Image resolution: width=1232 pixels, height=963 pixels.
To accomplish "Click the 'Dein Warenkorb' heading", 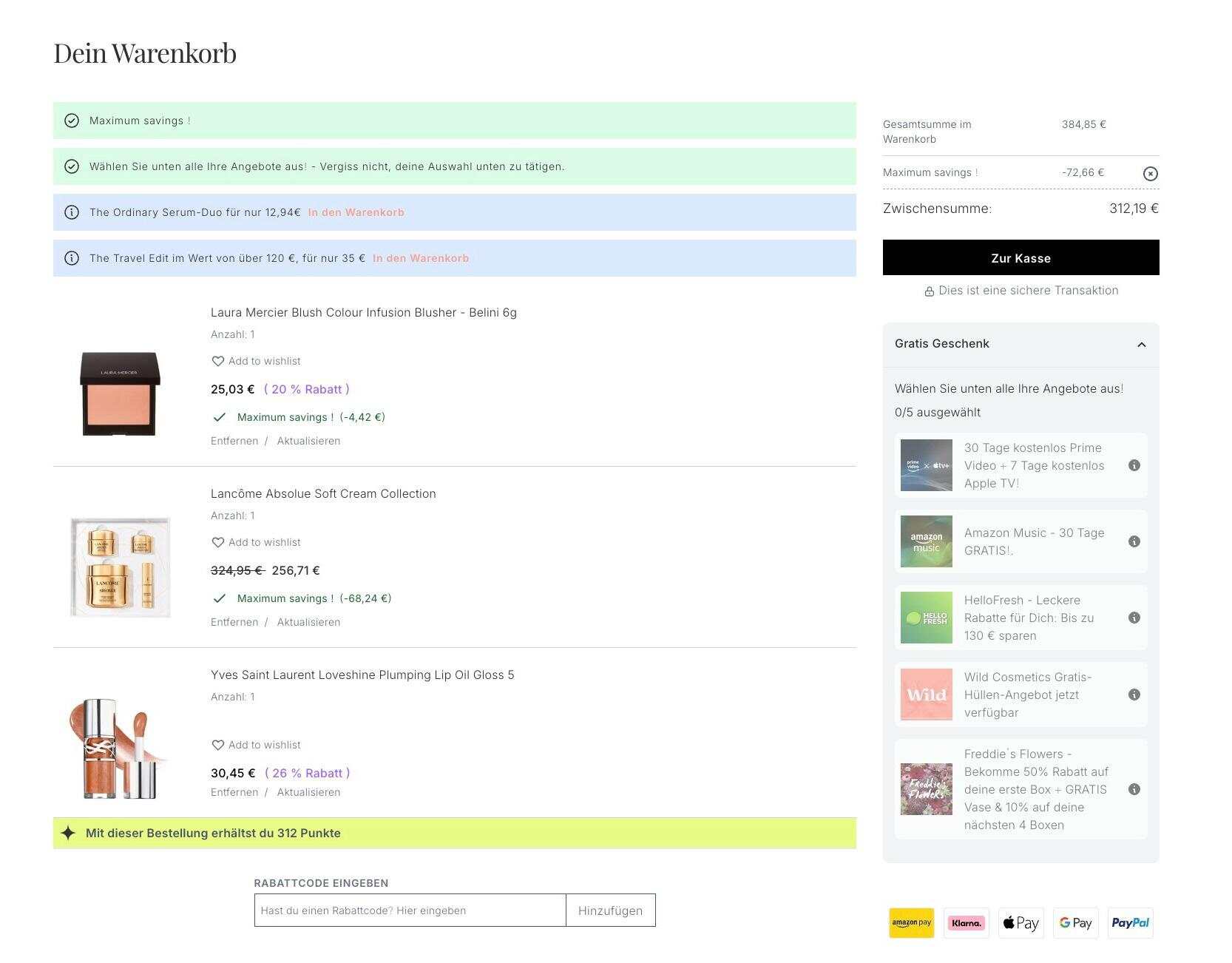I will [145, 53].
